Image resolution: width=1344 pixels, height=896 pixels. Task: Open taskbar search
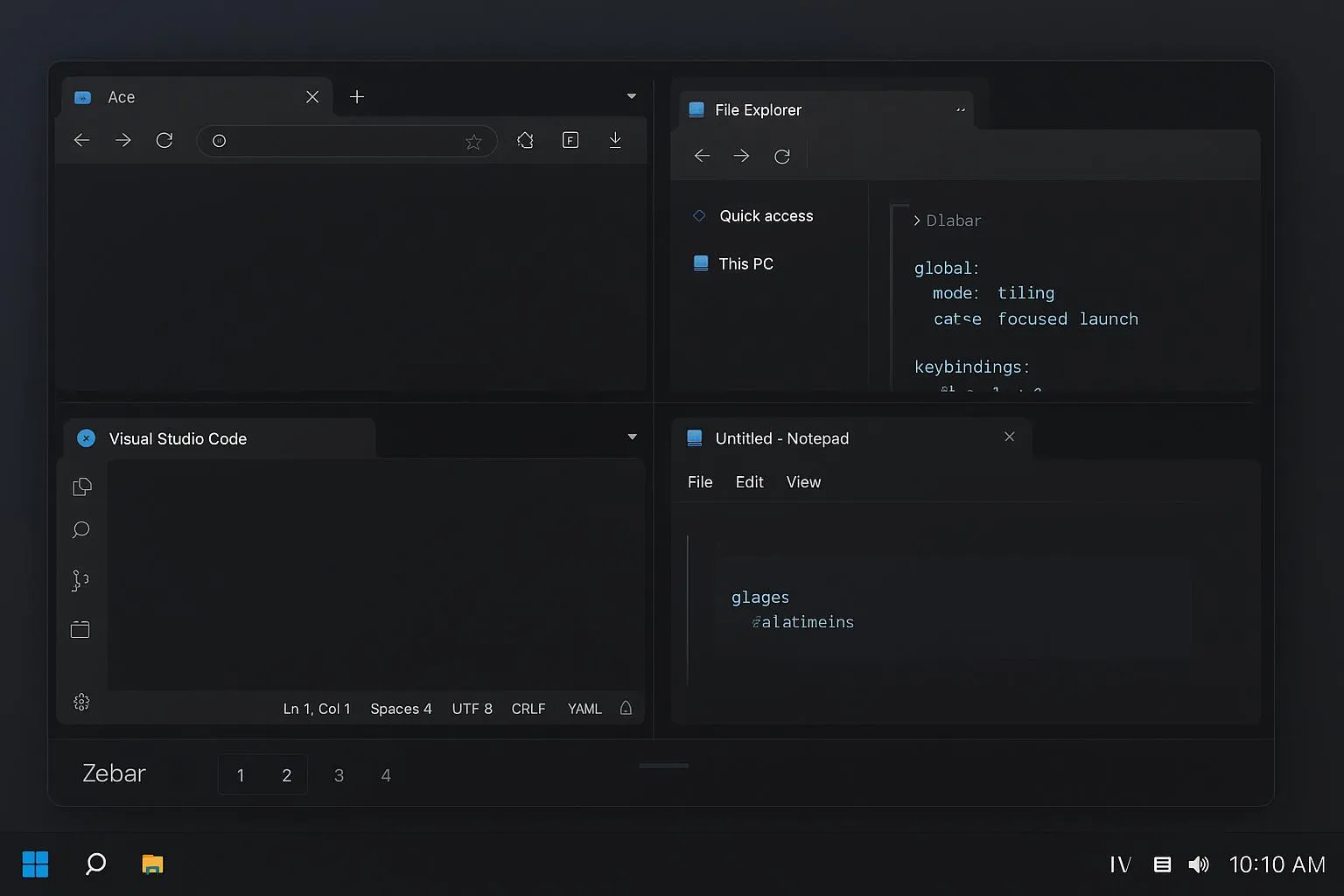coord(95,864)
